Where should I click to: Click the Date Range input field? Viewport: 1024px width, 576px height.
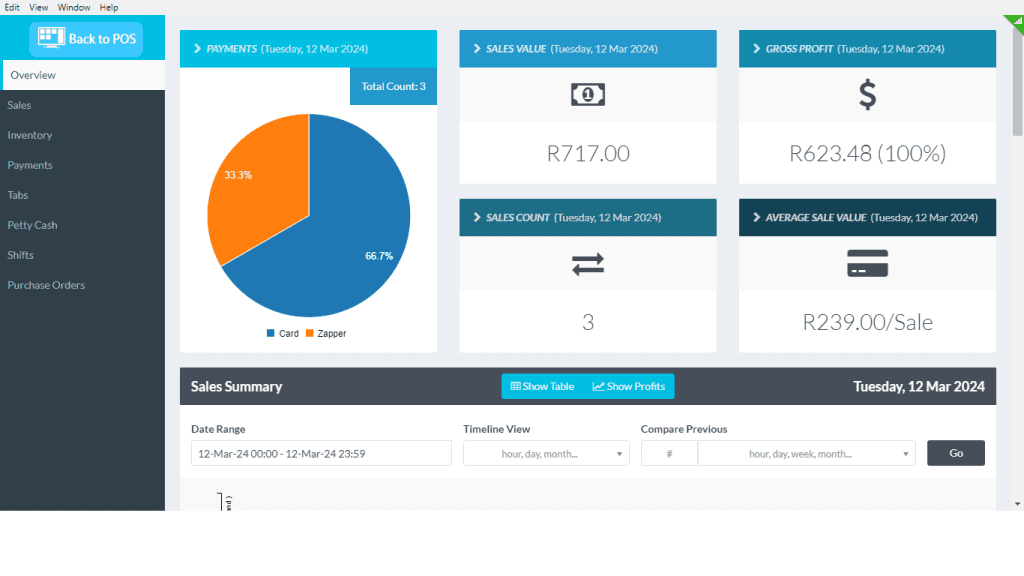point(320,452)
